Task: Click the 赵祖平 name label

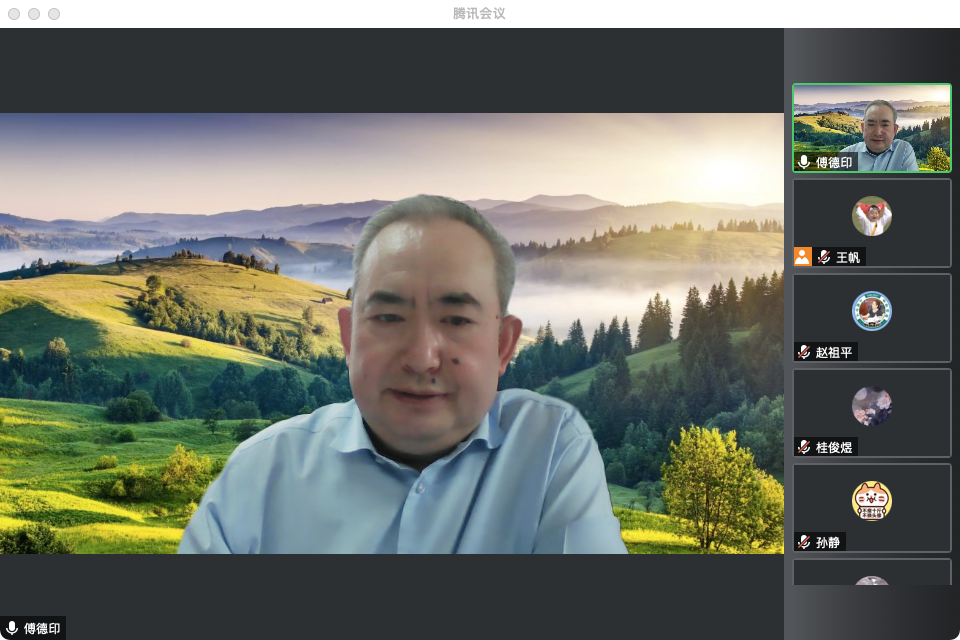Action: pos(834,352)
